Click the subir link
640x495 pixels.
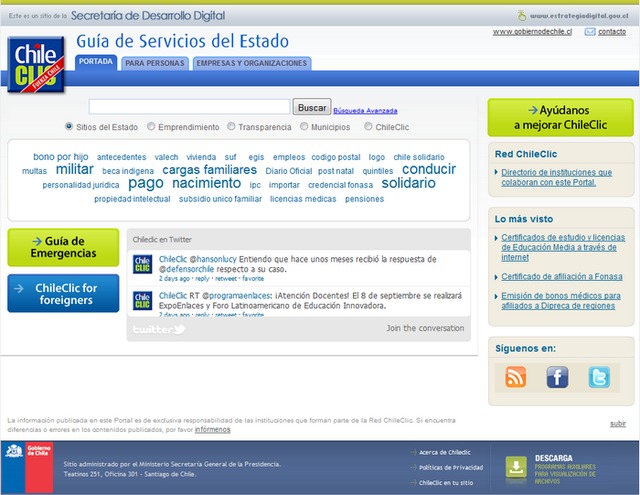coord(618,424)
